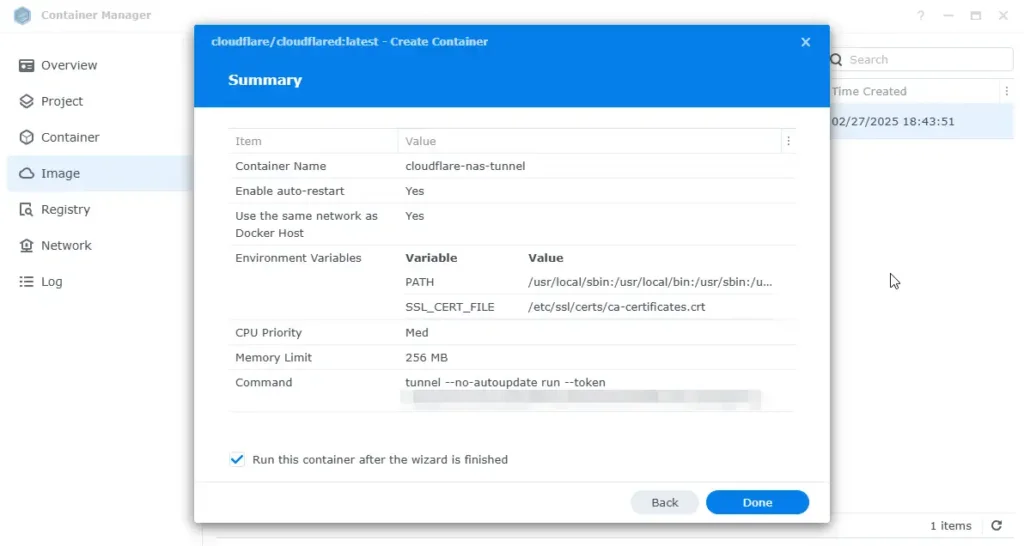The image size is (1024, 546).
Task: Click the Memory Limit 256 MB value
Action: coord(426,357)
